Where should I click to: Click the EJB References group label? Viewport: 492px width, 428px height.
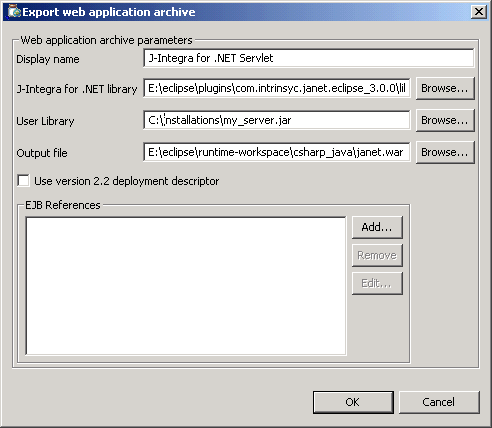(x=63, y=205)
